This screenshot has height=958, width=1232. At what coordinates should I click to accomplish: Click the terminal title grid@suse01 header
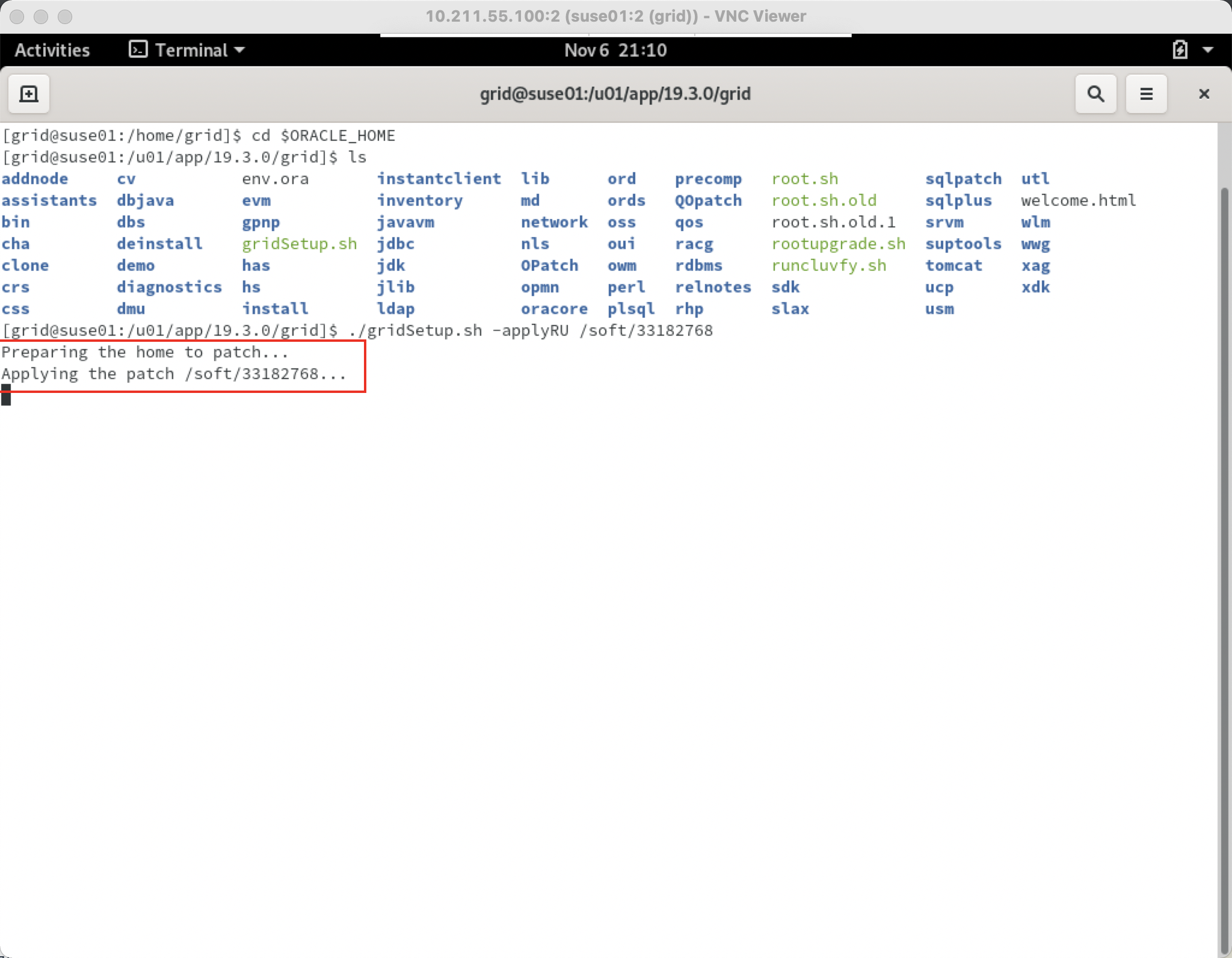pos(615,94)
